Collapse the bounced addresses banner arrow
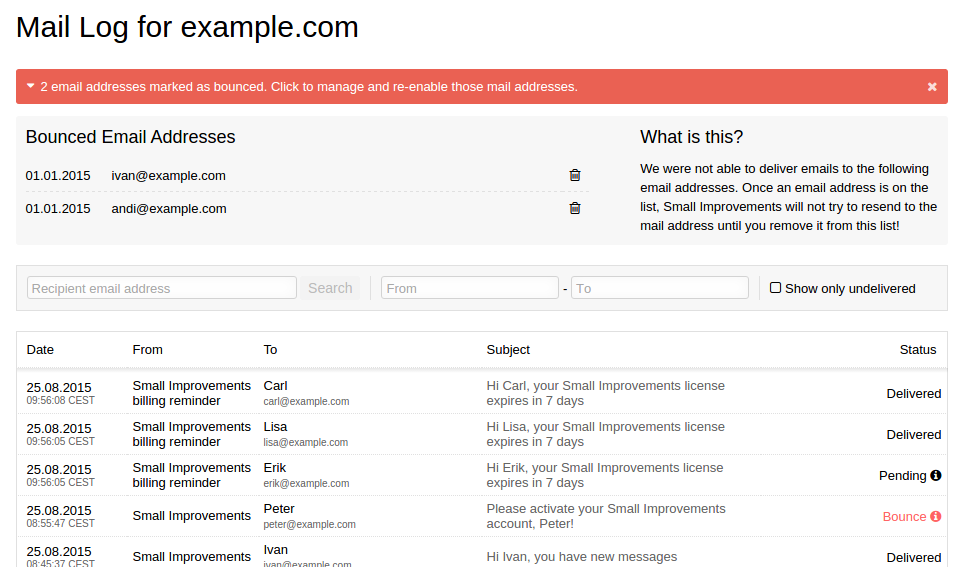Image resolution: width=963 pixels, height=567 pixels. pos(30,86)
